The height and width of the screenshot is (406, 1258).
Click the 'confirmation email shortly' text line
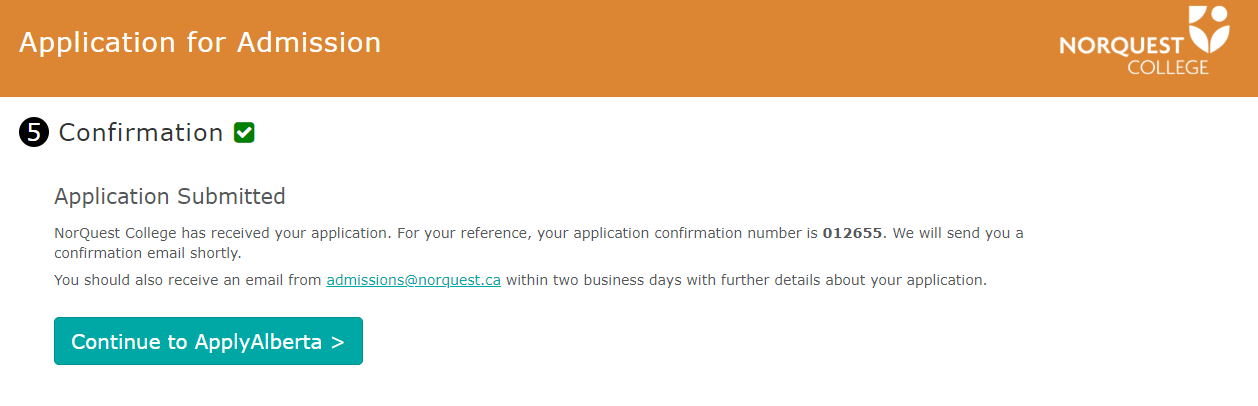click(148, 253)
